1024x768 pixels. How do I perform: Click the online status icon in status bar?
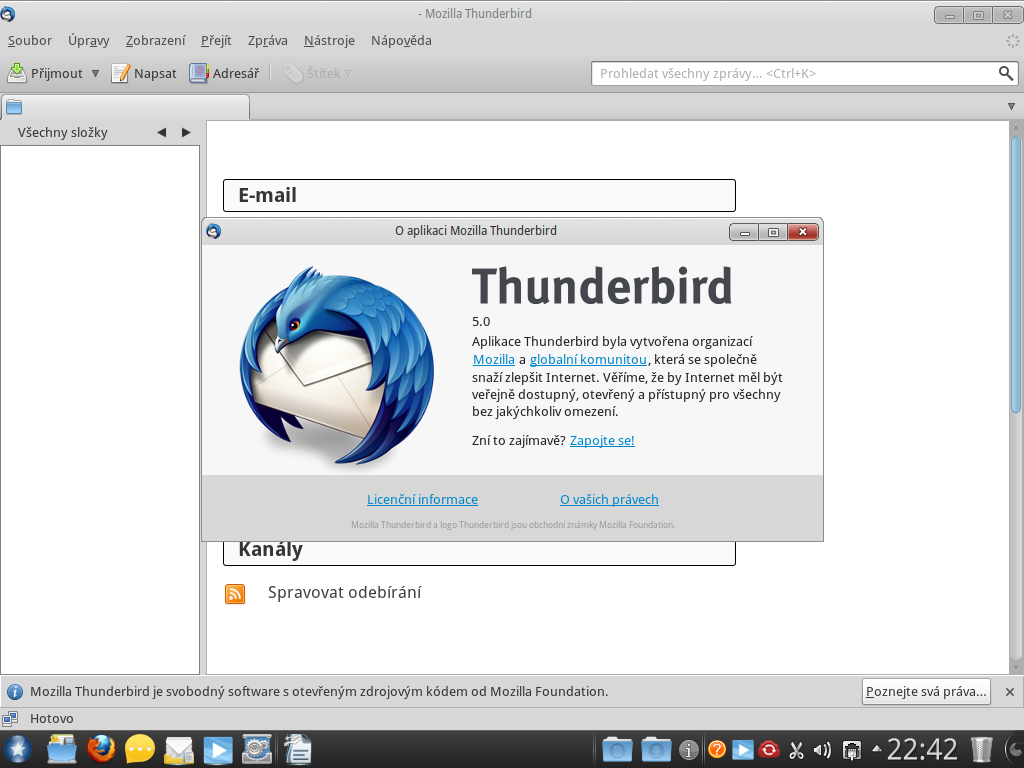[10, 718]
